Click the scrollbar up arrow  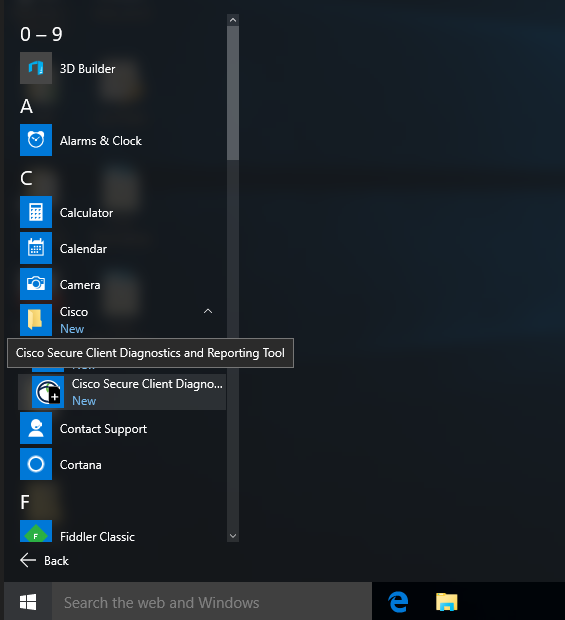point(233,20)
